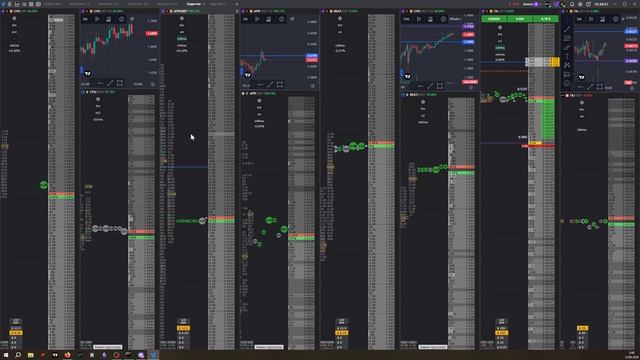This screenshot has width=640, height=360.
Task: Select the trend line tool in the rightmost chart sidebar
Action: tap(567, 29)
